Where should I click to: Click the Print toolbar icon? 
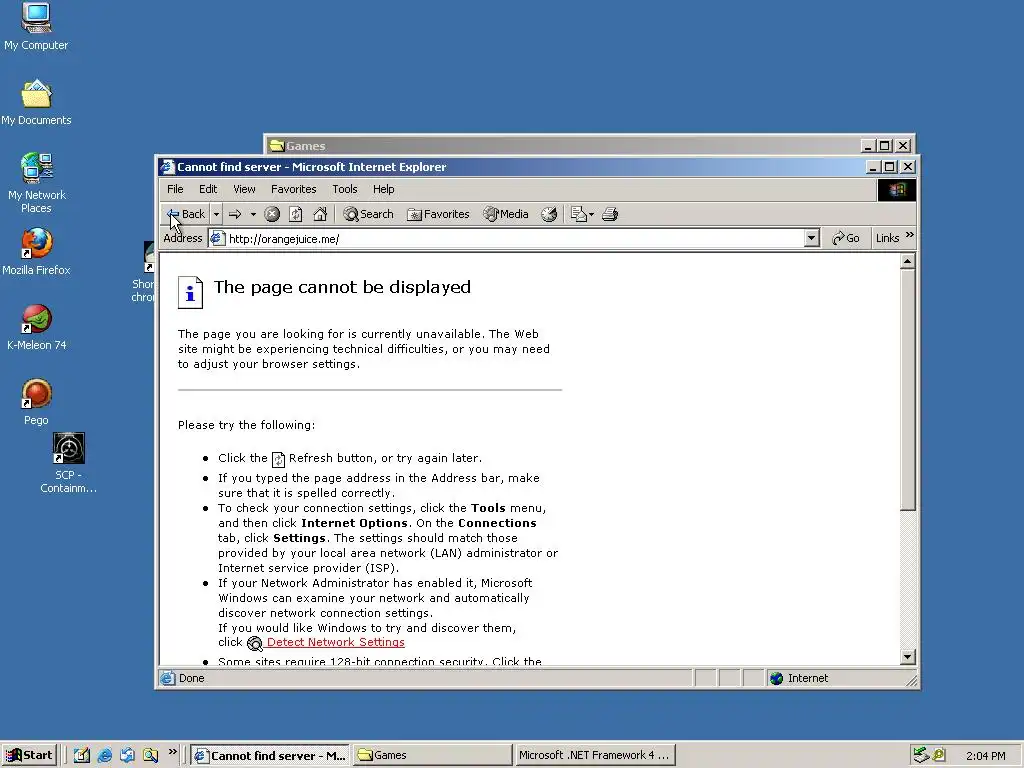click(610, 214)
